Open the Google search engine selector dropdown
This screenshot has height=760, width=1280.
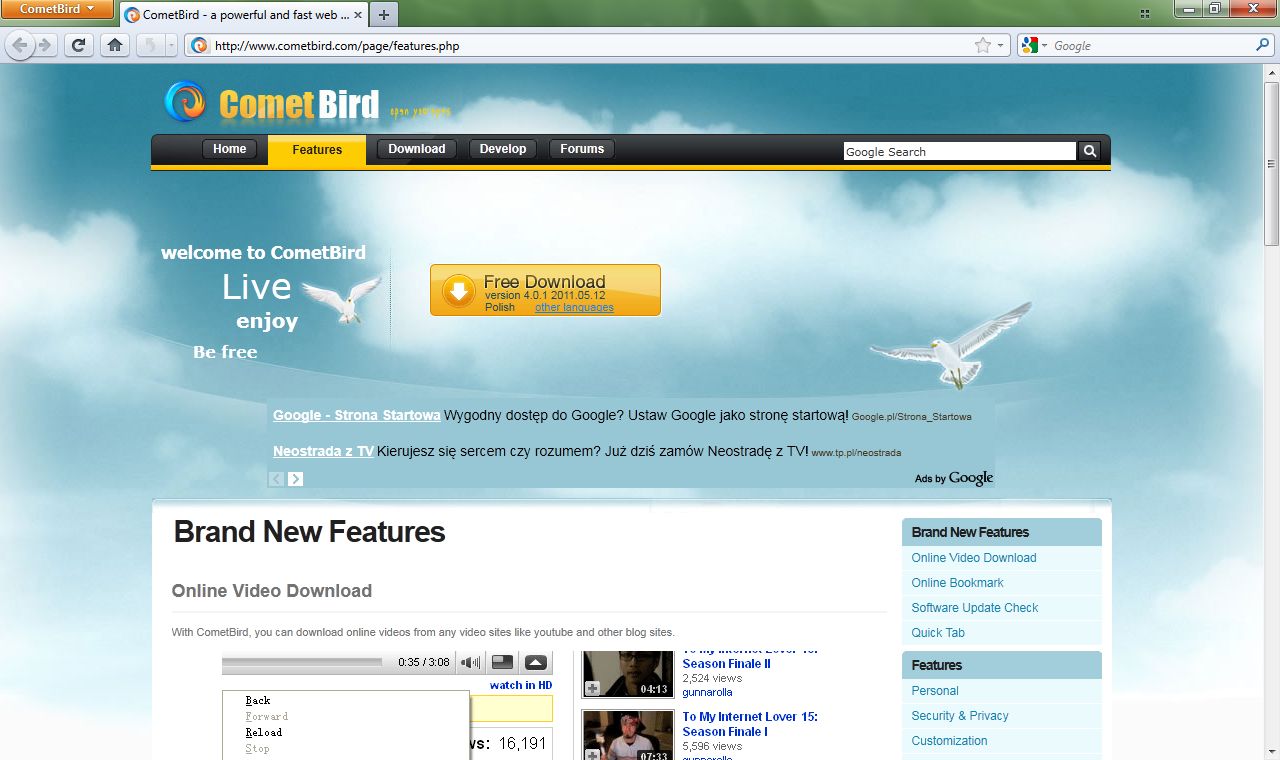pyautogui.click(x=1043, y=45)
